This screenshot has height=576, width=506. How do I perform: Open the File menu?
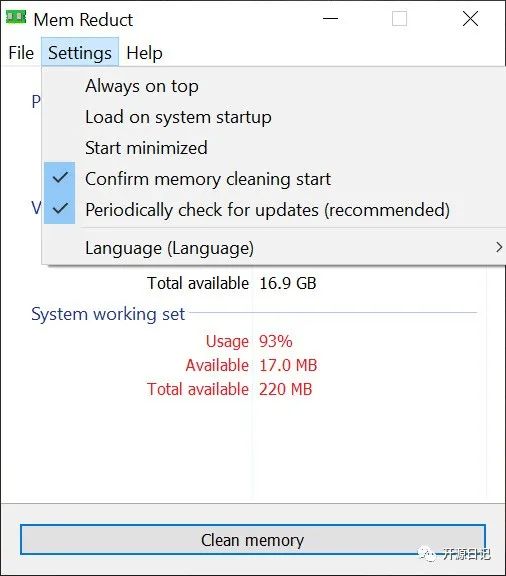point(21,53)
